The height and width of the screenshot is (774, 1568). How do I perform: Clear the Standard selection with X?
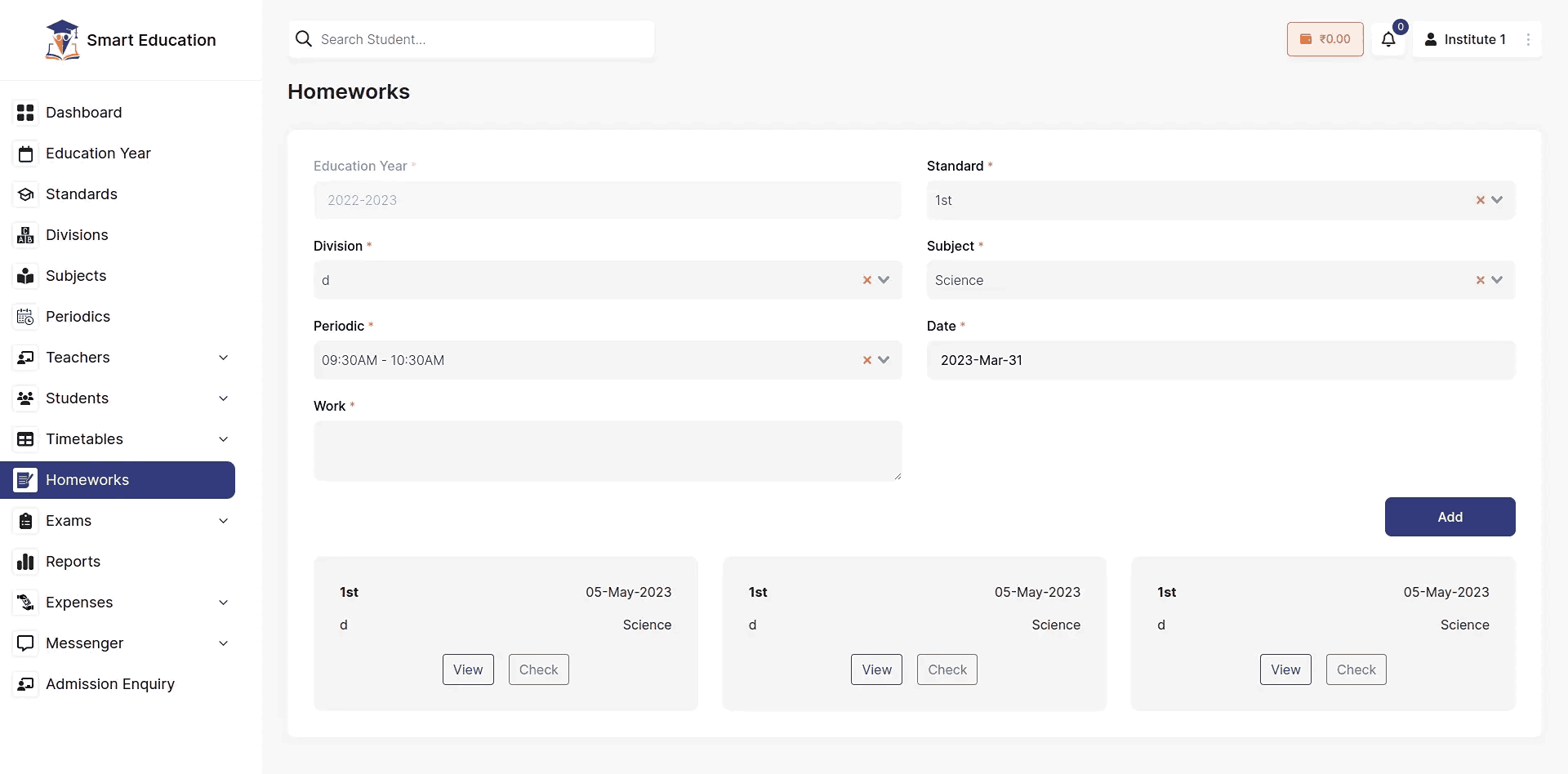1480,200
